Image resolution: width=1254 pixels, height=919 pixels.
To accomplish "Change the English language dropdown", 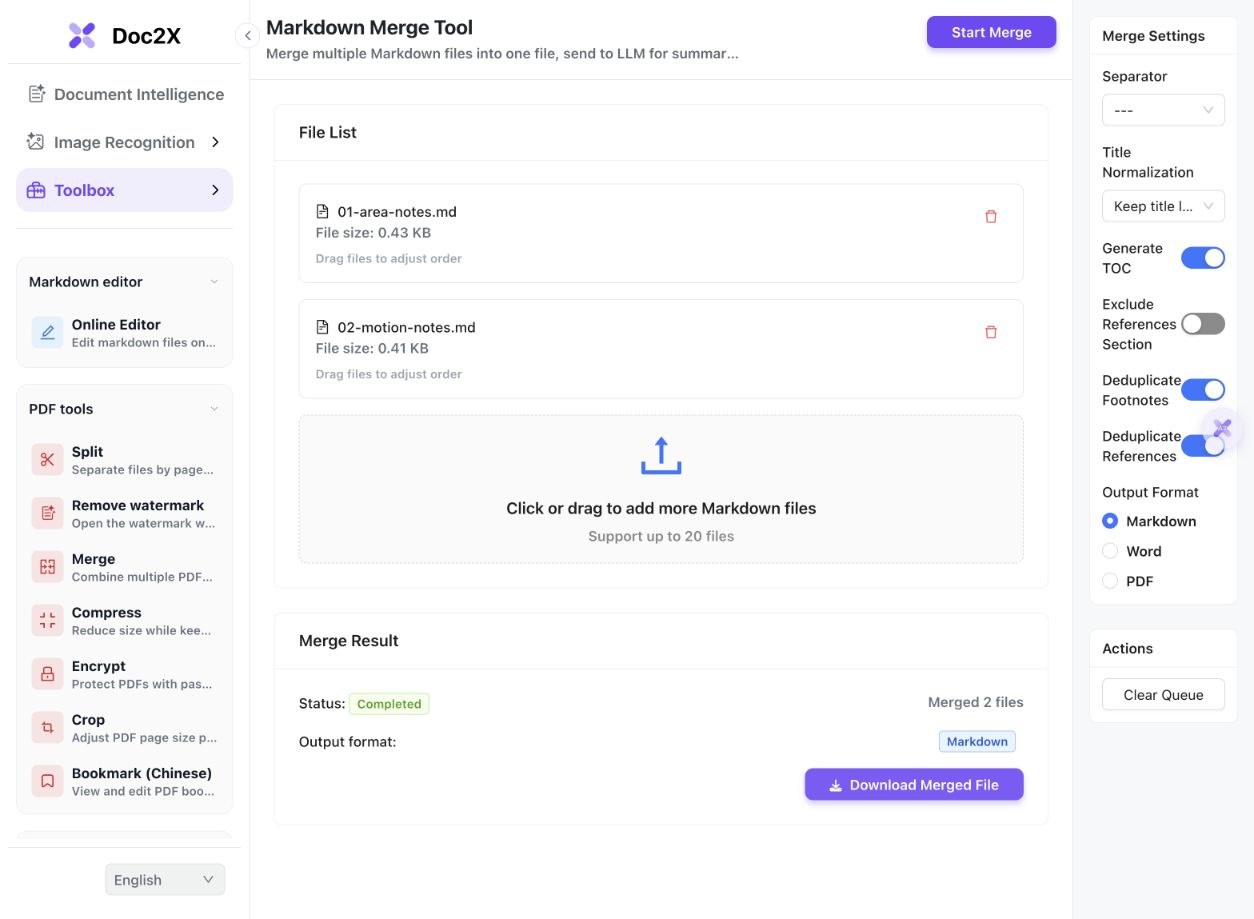I will pyautogui.click(x=165, y=880).
